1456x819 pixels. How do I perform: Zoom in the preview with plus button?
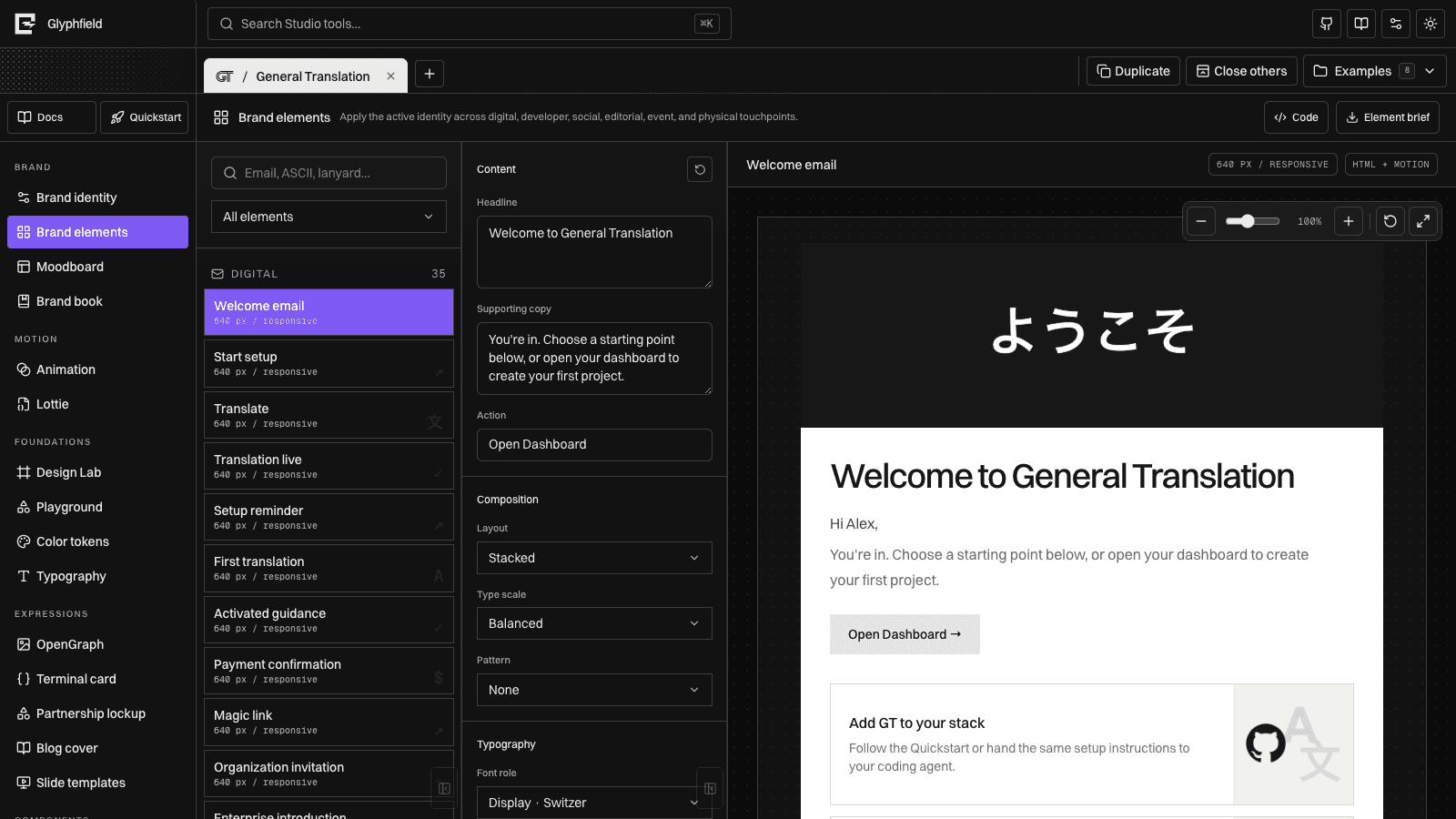(1349, 221)
